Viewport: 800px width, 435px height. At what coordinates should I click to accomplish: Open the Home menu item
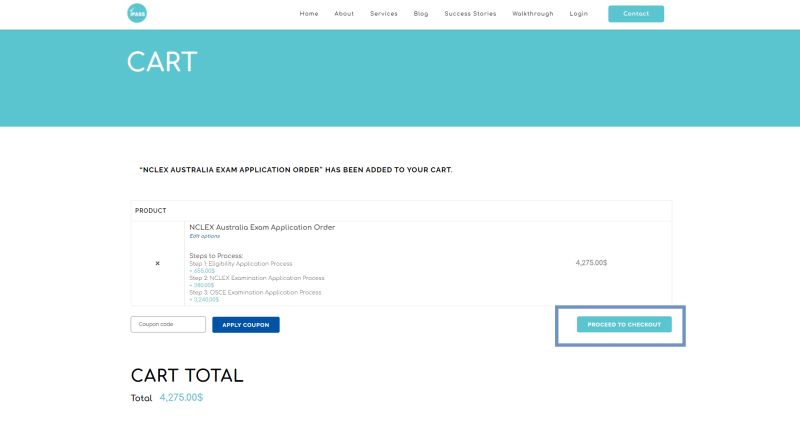(x=309, y=14)
